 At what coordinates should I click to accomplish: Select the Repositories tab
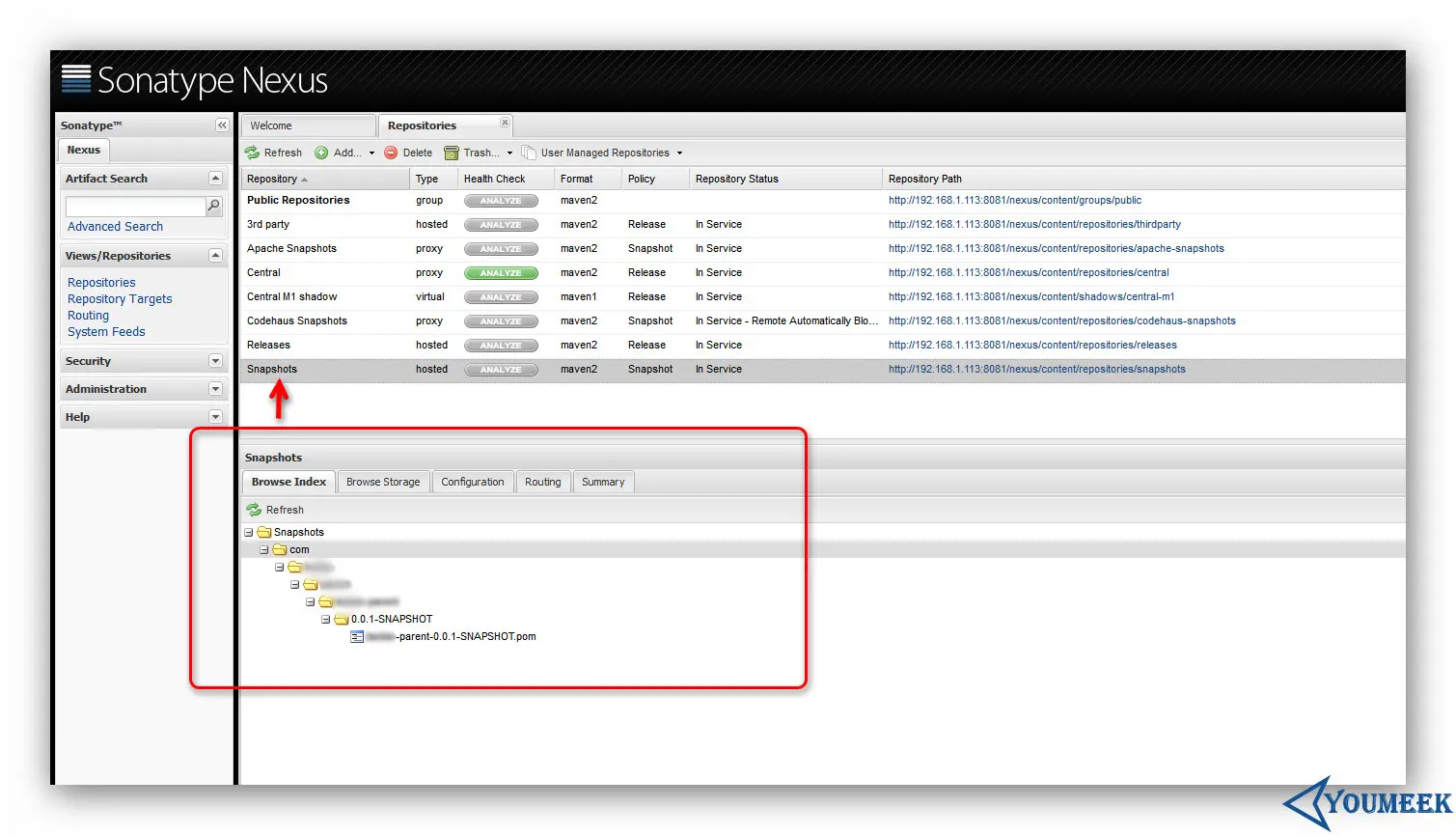[x=445, y=125]
